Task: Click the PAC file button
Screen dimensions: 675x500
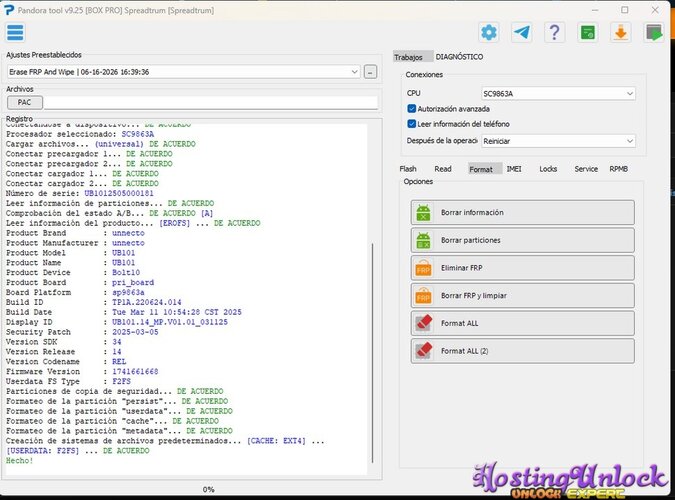Action: [x=25, y=102]
